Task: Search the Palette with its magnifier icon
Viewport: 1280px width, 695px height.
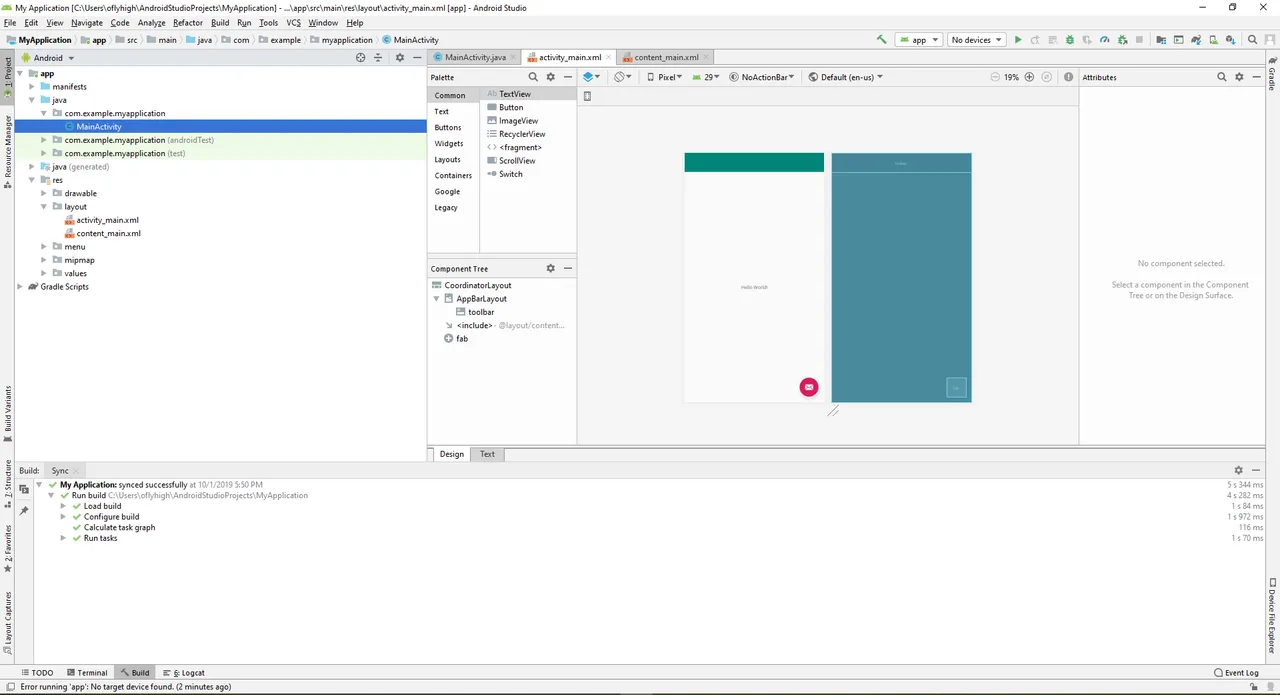Action: (x=533, y=77)
